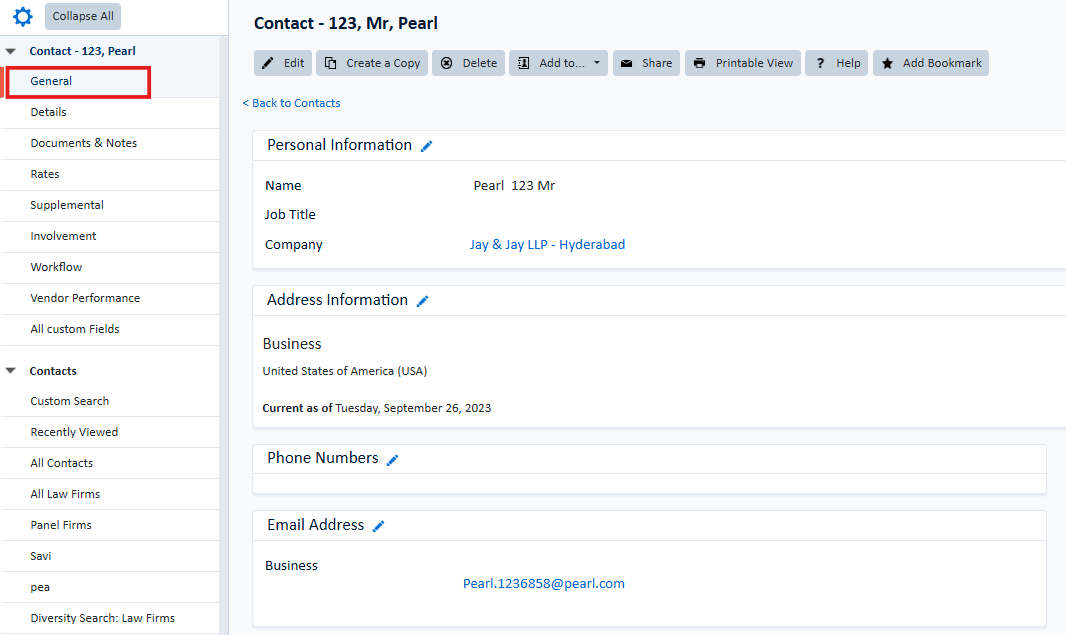Screen dimensions: 1066x635
Task: Select Vendor Performance in sidebar
Action: coord(85,298)
